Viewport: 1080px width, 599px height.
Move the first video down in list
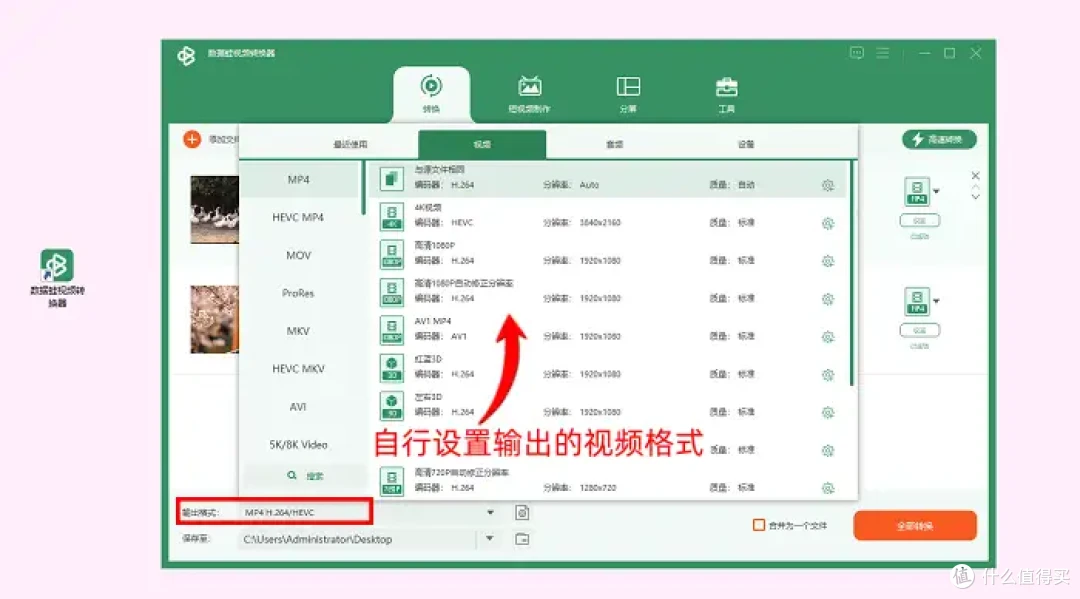point(975,197)
